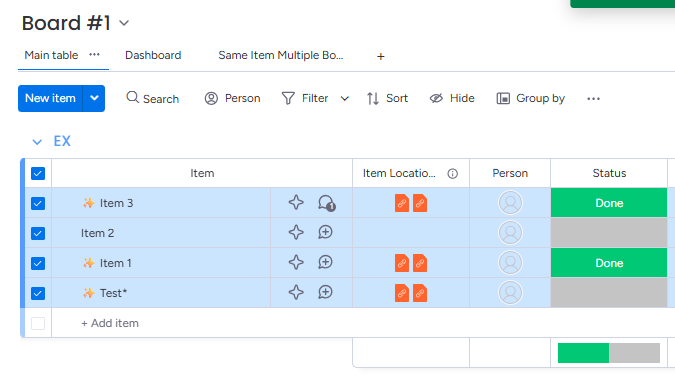
Task: Click Filter button
Action: [x=305, y=99]
